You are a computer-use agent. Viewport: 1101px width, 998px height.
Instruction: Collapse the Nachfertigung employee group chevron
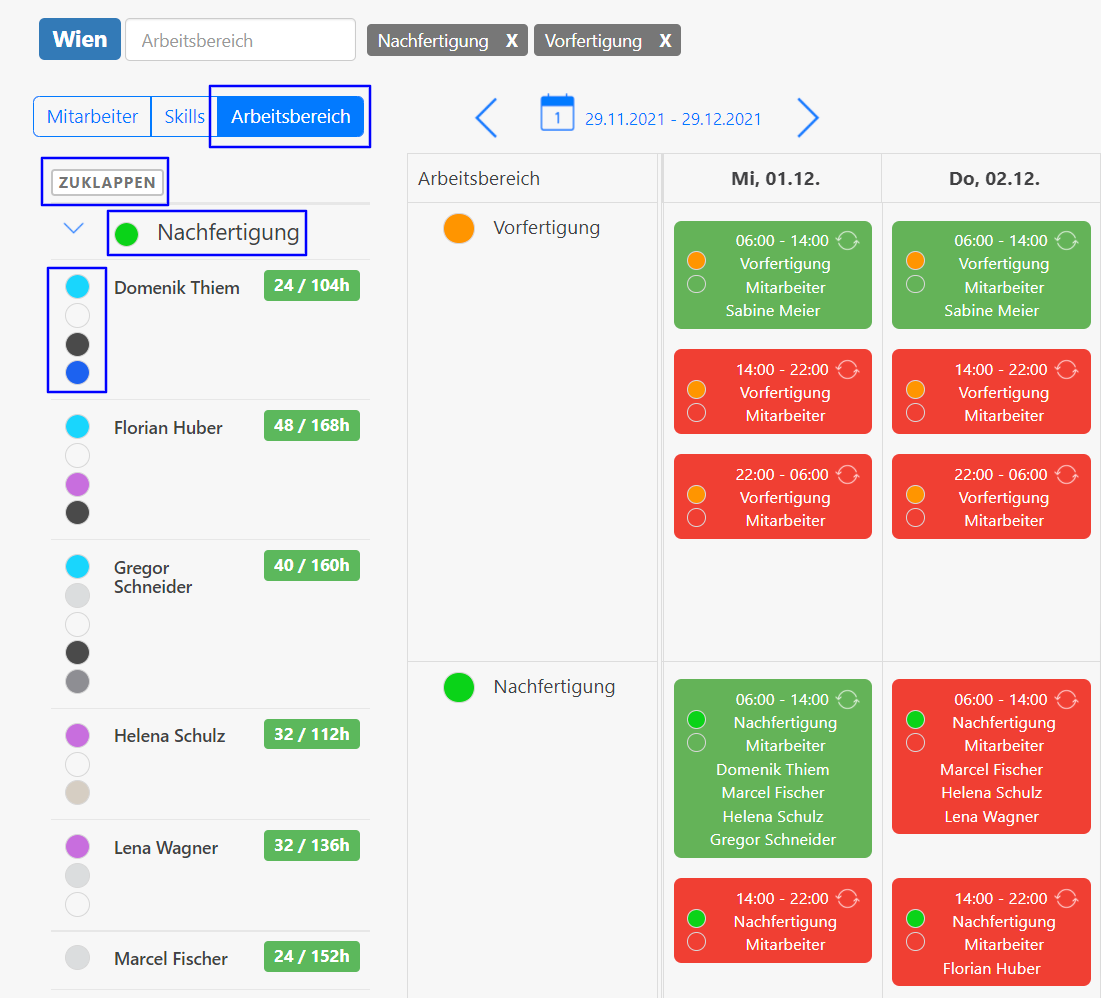(x=73, y=229)
